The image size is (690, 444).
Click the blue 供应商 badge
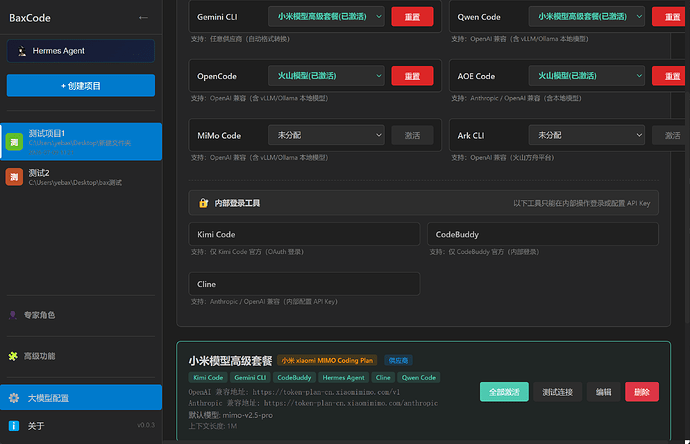click(x=398, y=360)
